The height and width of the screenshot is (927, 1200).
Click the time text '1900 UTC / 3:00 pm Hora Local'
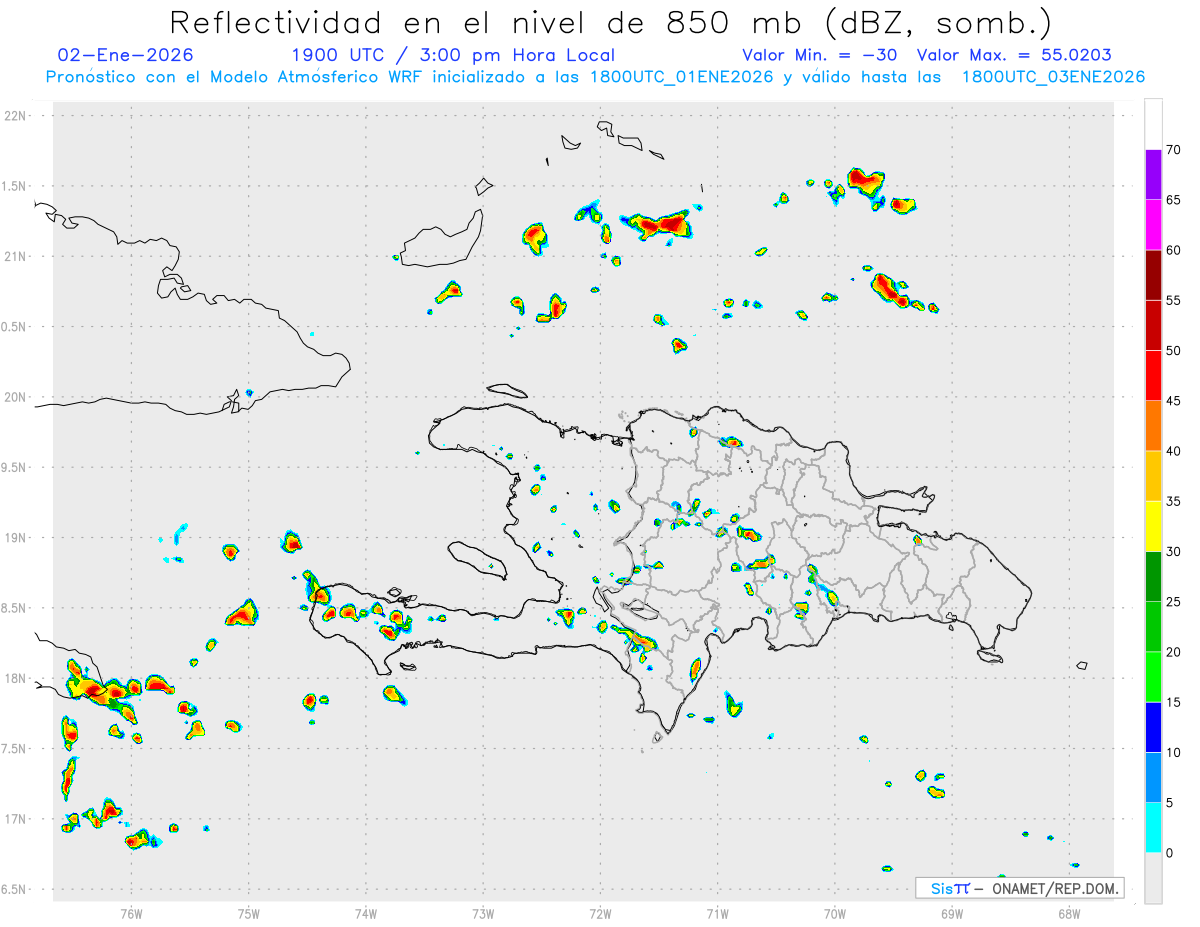(x=453, y=55)
